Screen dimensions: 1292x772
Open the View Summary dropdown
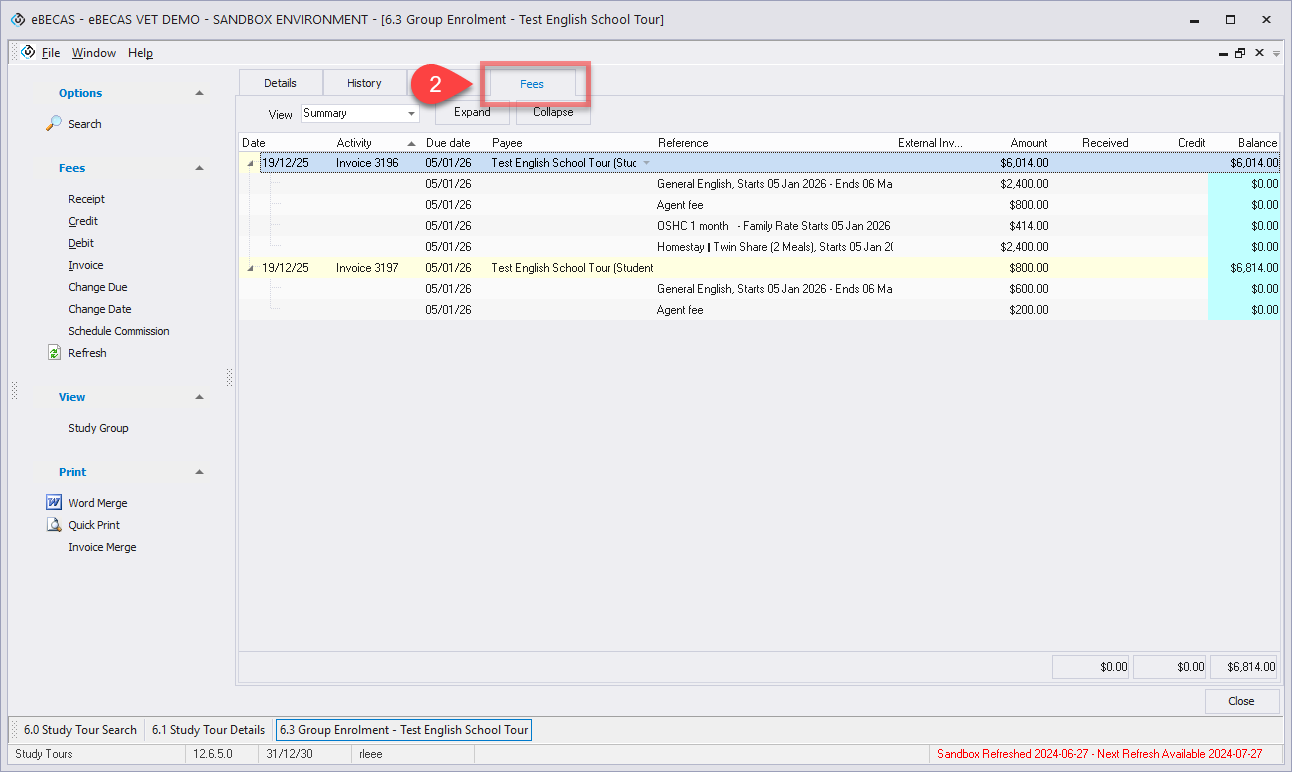411,114
